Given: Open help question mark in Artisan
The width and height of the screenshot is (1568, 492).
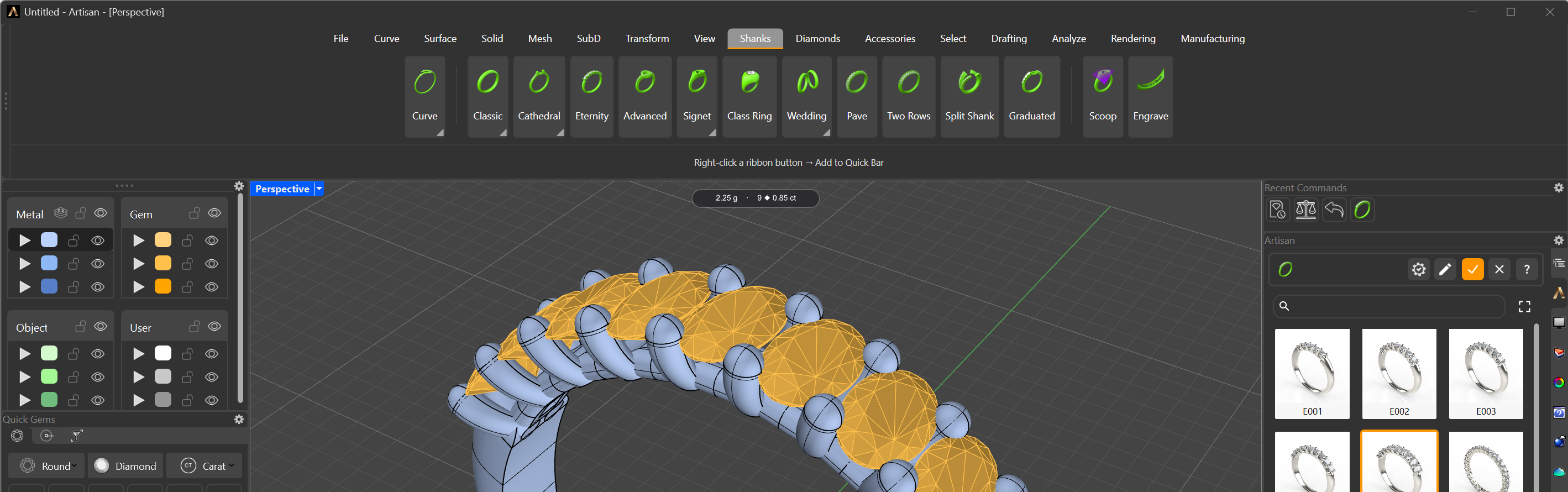Looking at the screenshot, I should coord(1527,269).
